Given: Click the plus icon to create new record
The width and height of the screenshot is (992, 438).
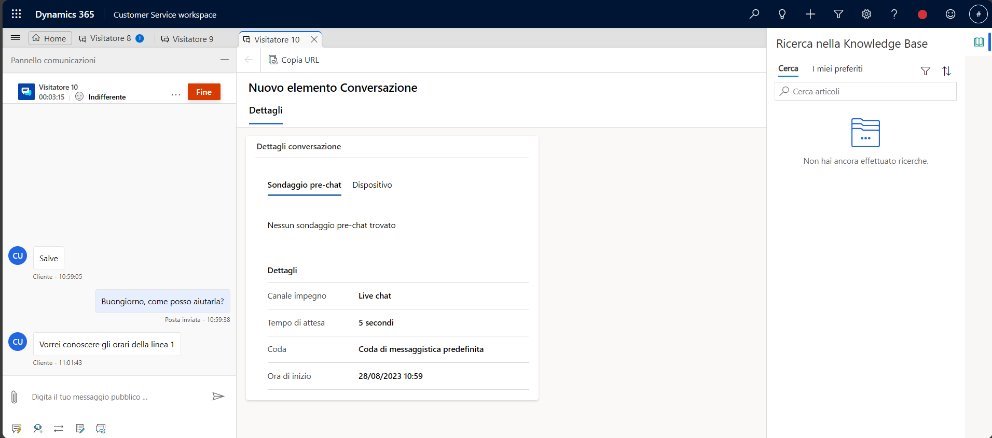Looking at the screenshot, I should coord(810,14).
